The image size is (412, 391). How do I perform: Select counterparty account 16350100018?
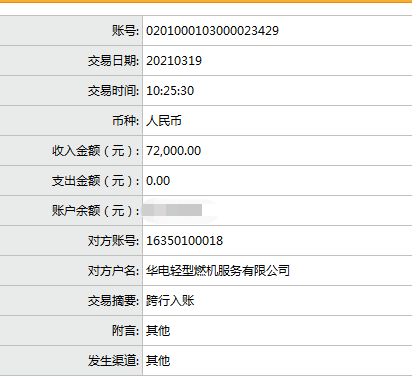click(x=185, y=241)
